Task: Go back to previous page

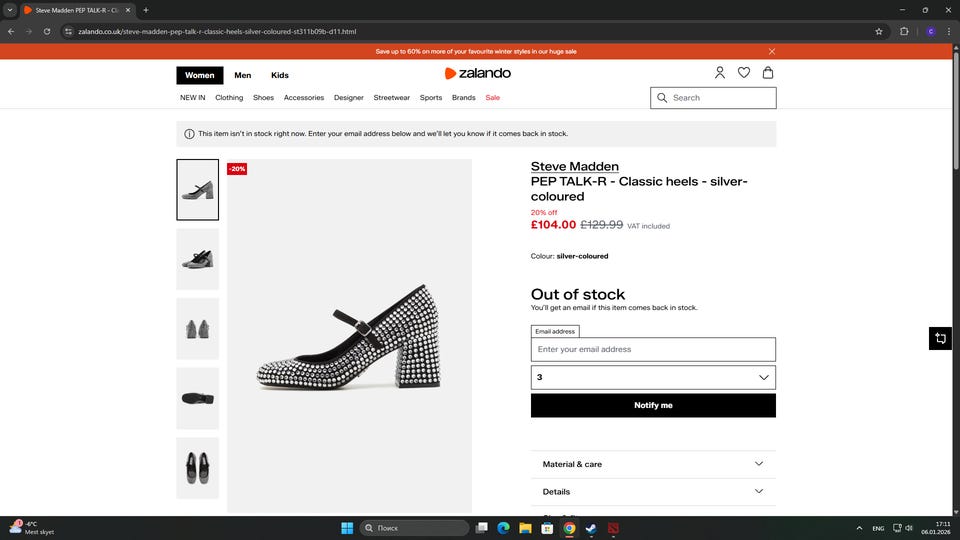Action: (x=11, y=31)
